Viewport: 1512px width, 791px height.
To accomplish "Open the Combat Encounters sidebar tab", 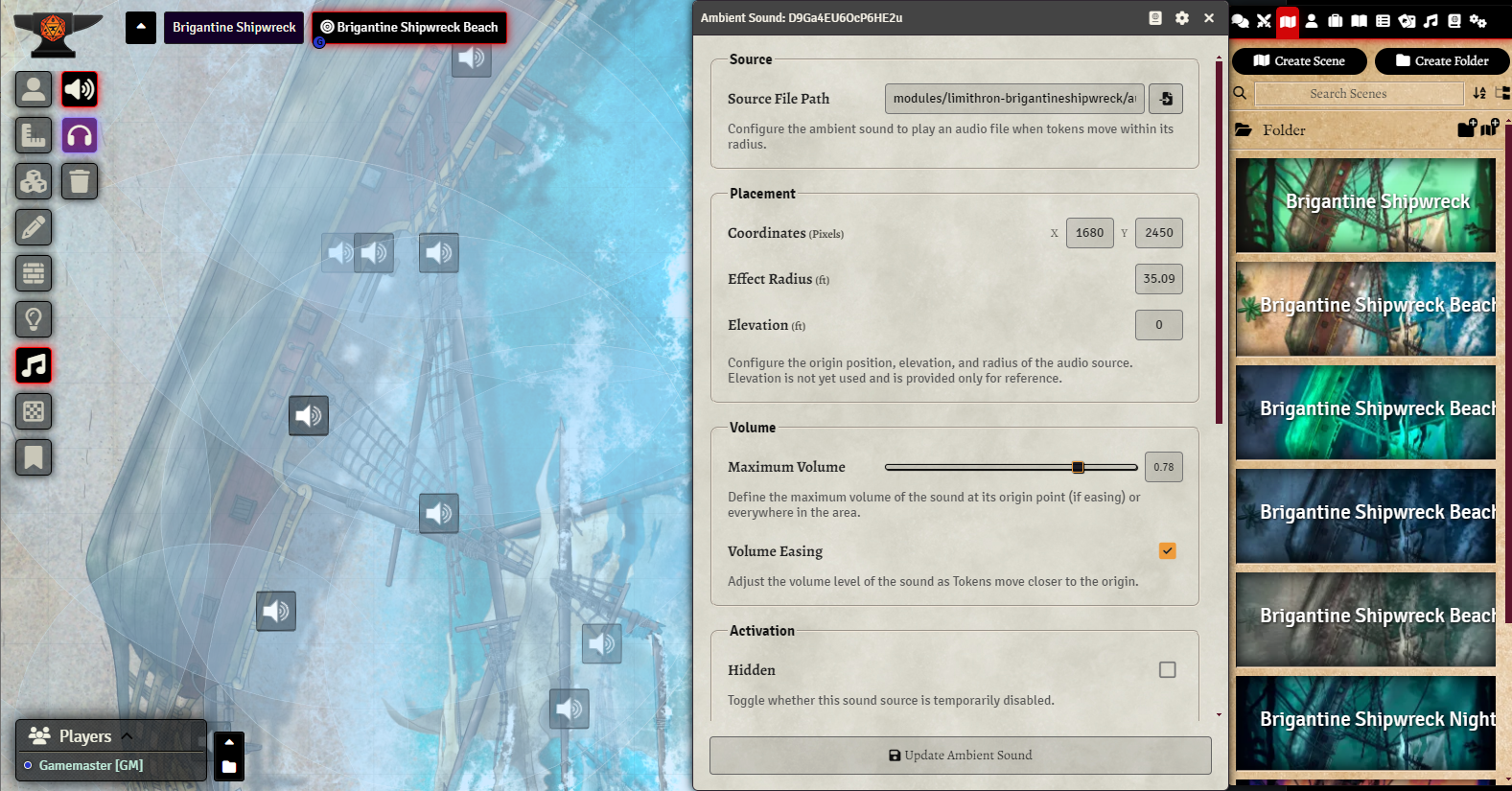I will point(1264,20).
